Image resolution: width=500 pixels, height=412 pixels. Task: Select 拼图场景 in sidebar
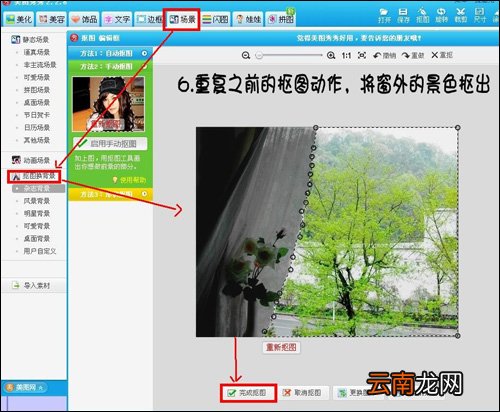point(37,90)
